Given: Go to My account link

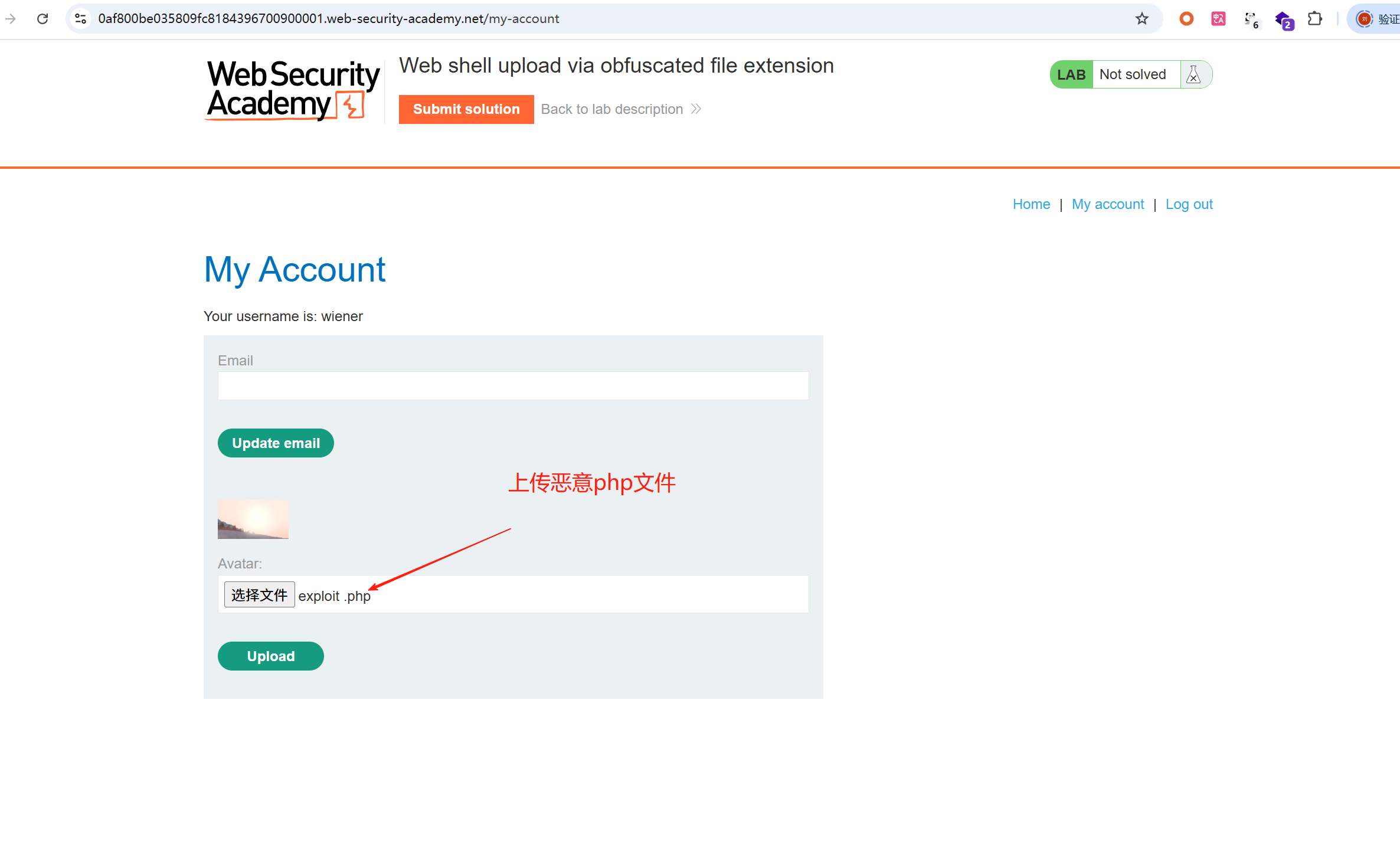Looking at the screenshot, I should pos(1108,204).
